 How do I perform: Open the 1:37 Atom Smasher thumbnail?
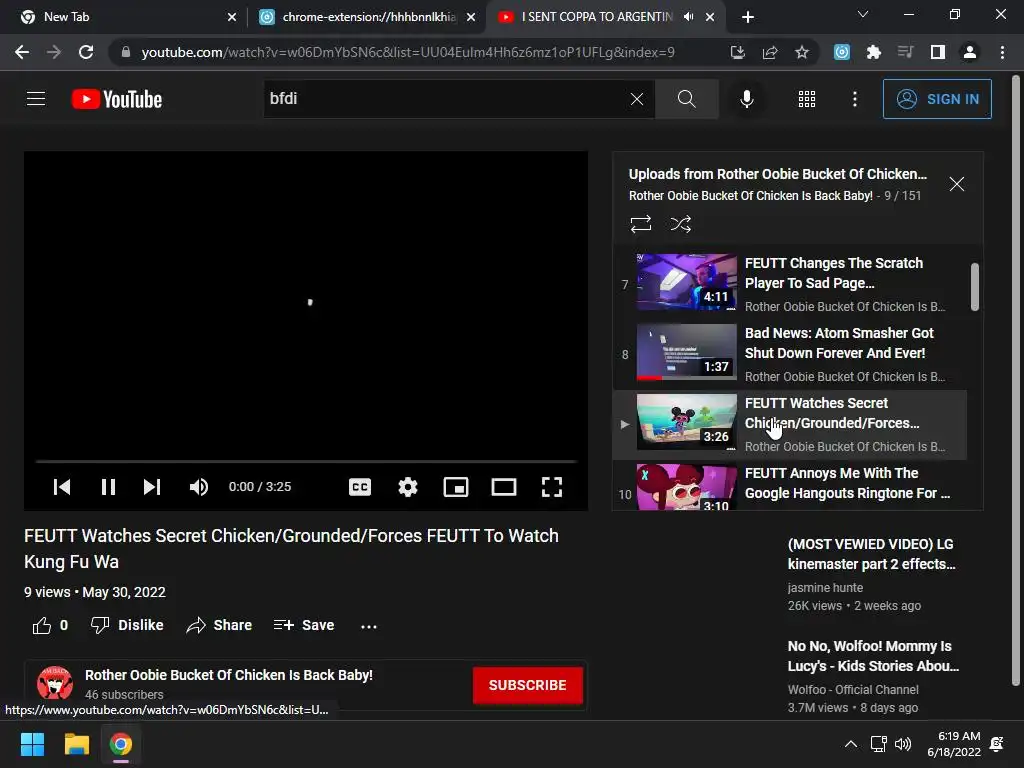click(x=686, y=352)
